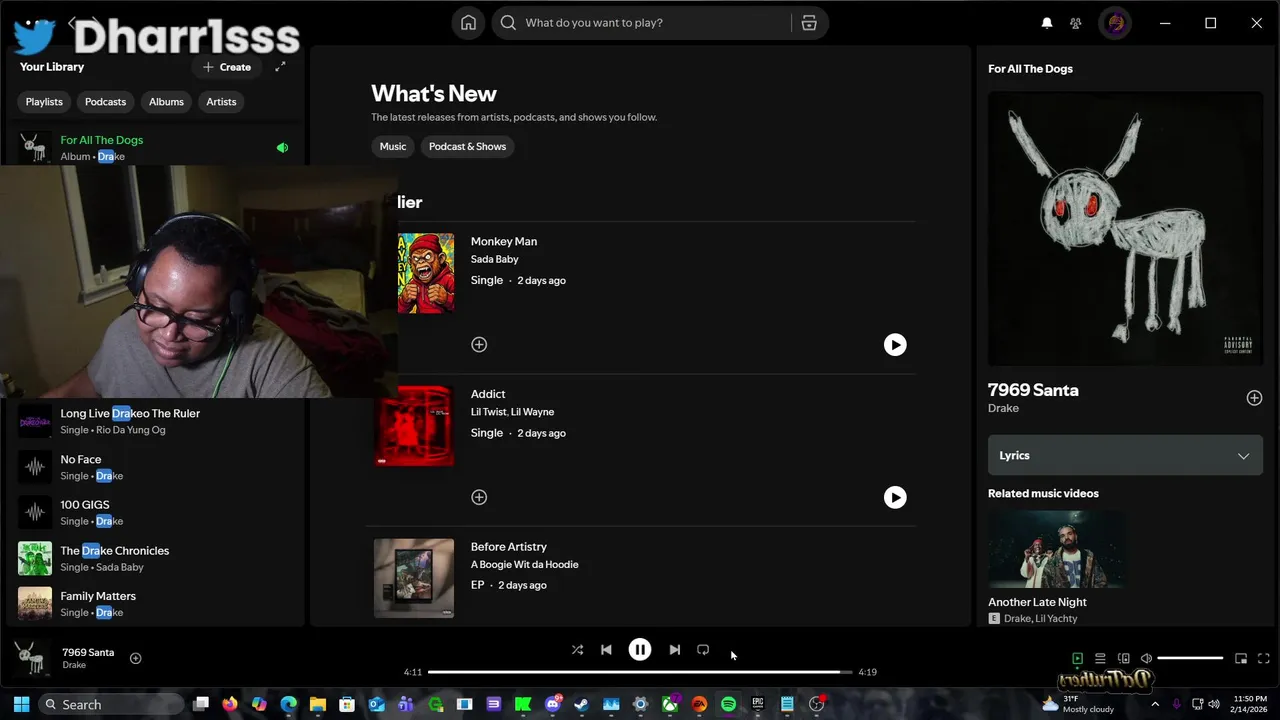Open Lil Twist artist link

point(488,412)
